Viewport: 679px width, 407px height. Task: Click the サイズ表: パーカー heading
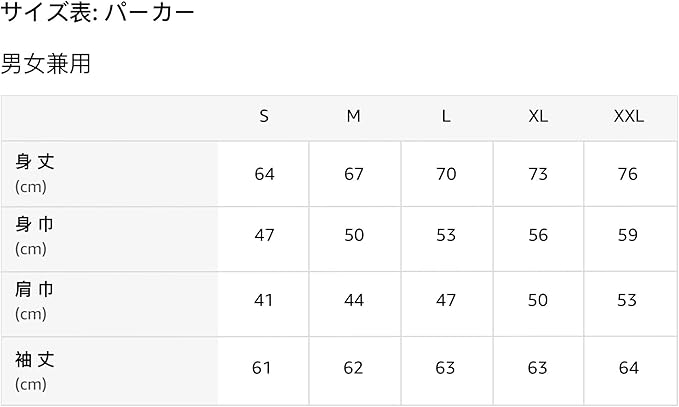pos(98,14)
